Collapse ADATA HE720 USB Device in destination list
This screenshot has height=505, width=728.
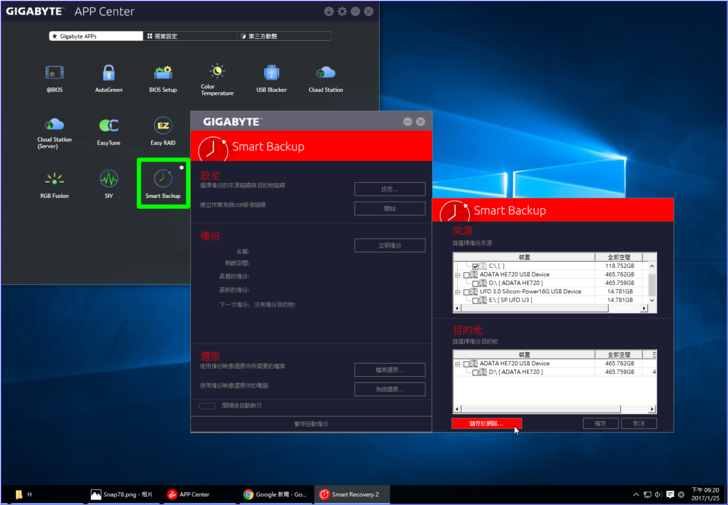point(458,363)
